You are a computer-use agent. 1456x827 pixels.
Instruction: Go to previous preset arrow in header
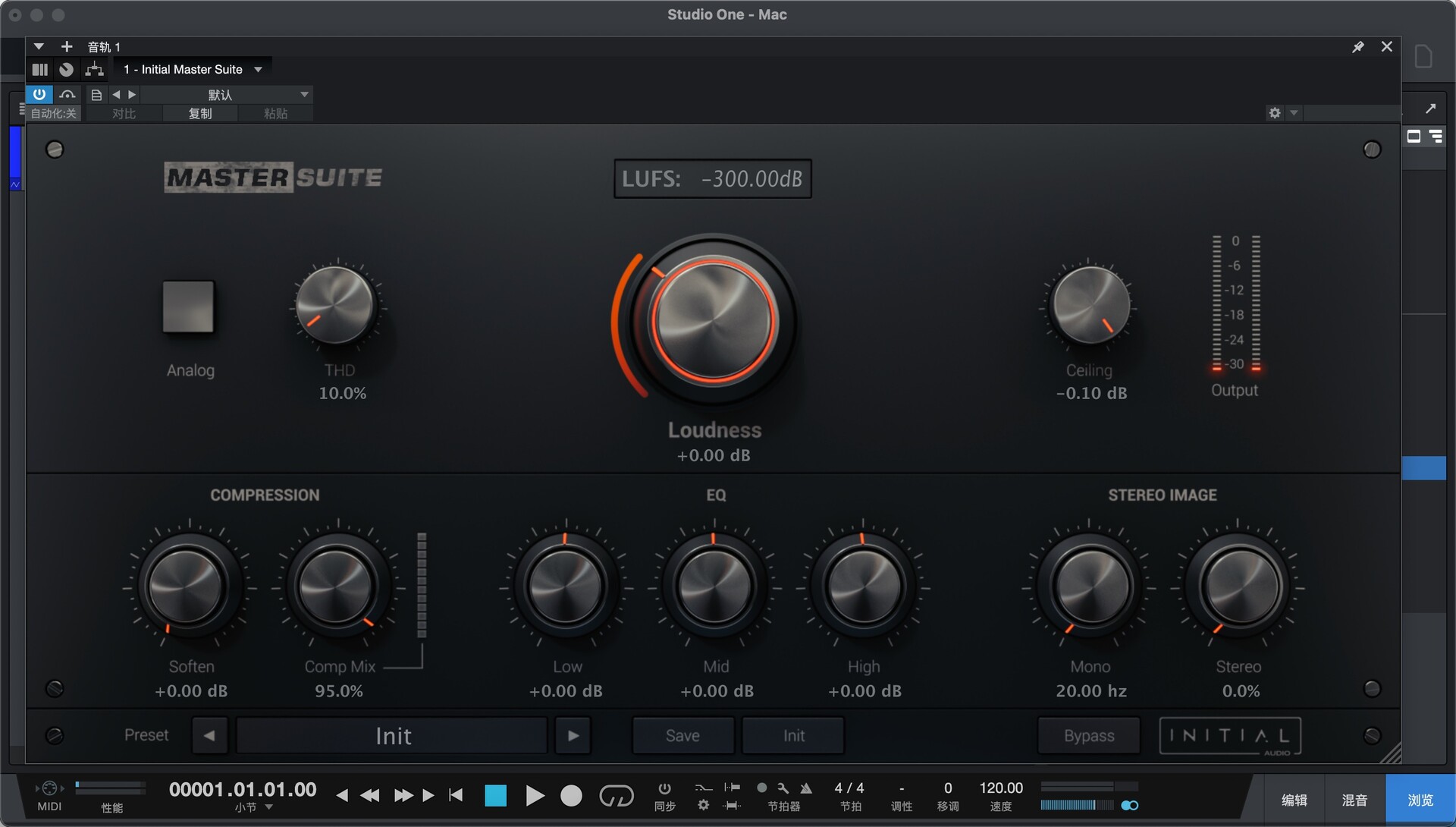[x=116, y=95]
